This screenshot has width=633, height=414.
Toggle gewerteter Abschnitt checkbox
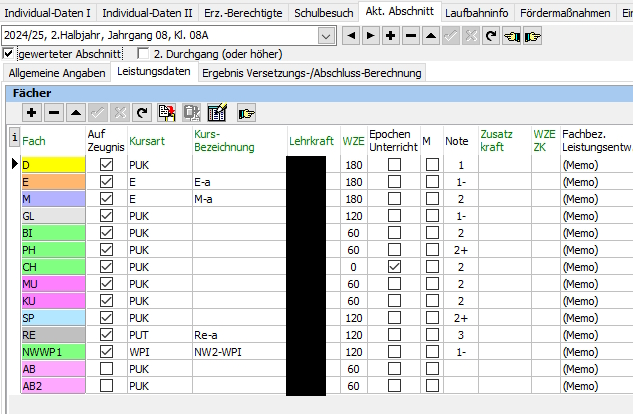(x=8, y=53)
